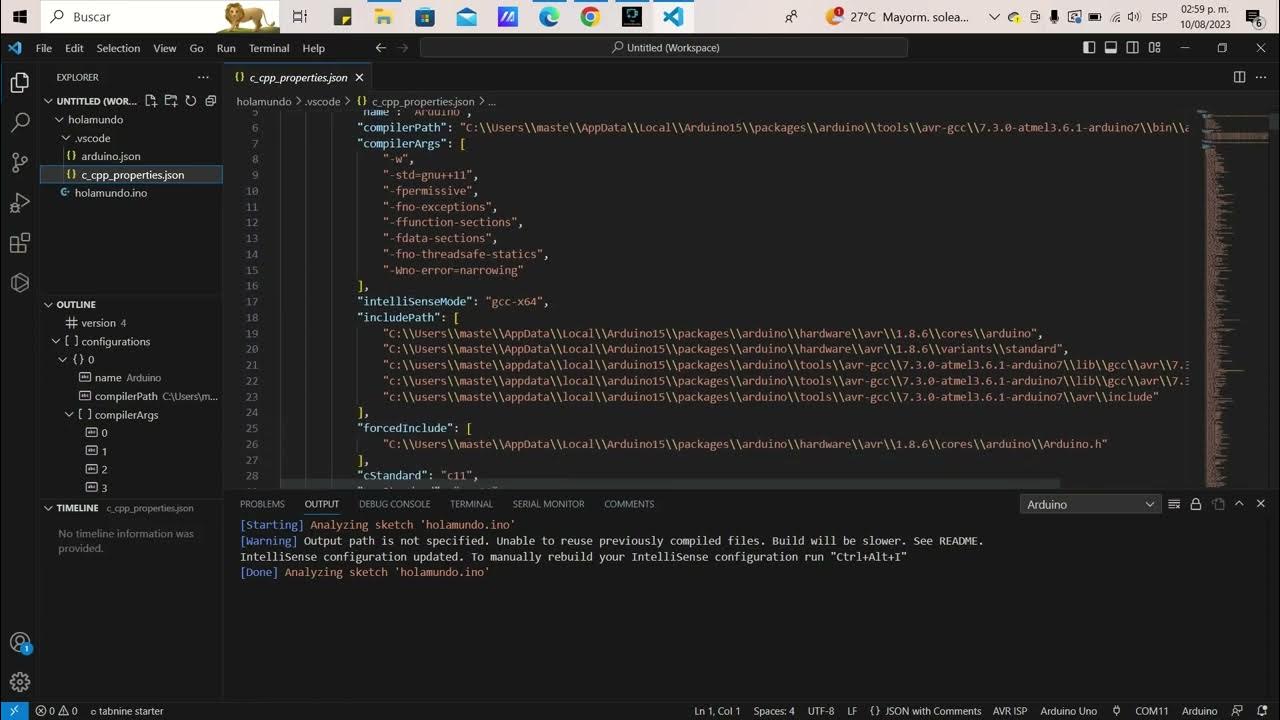The image size is (1280, 720).
Task: Switch to the SERIAL MONITOR tab
Action: coord(548,504)
